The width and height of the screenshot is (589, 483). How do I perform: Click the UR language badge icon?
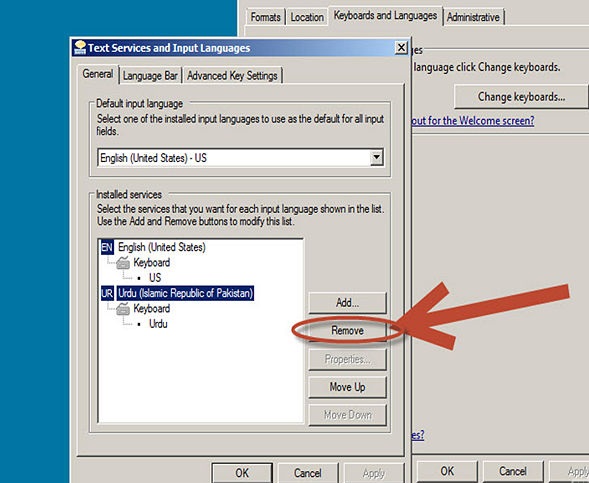click(x=107, y=293)
